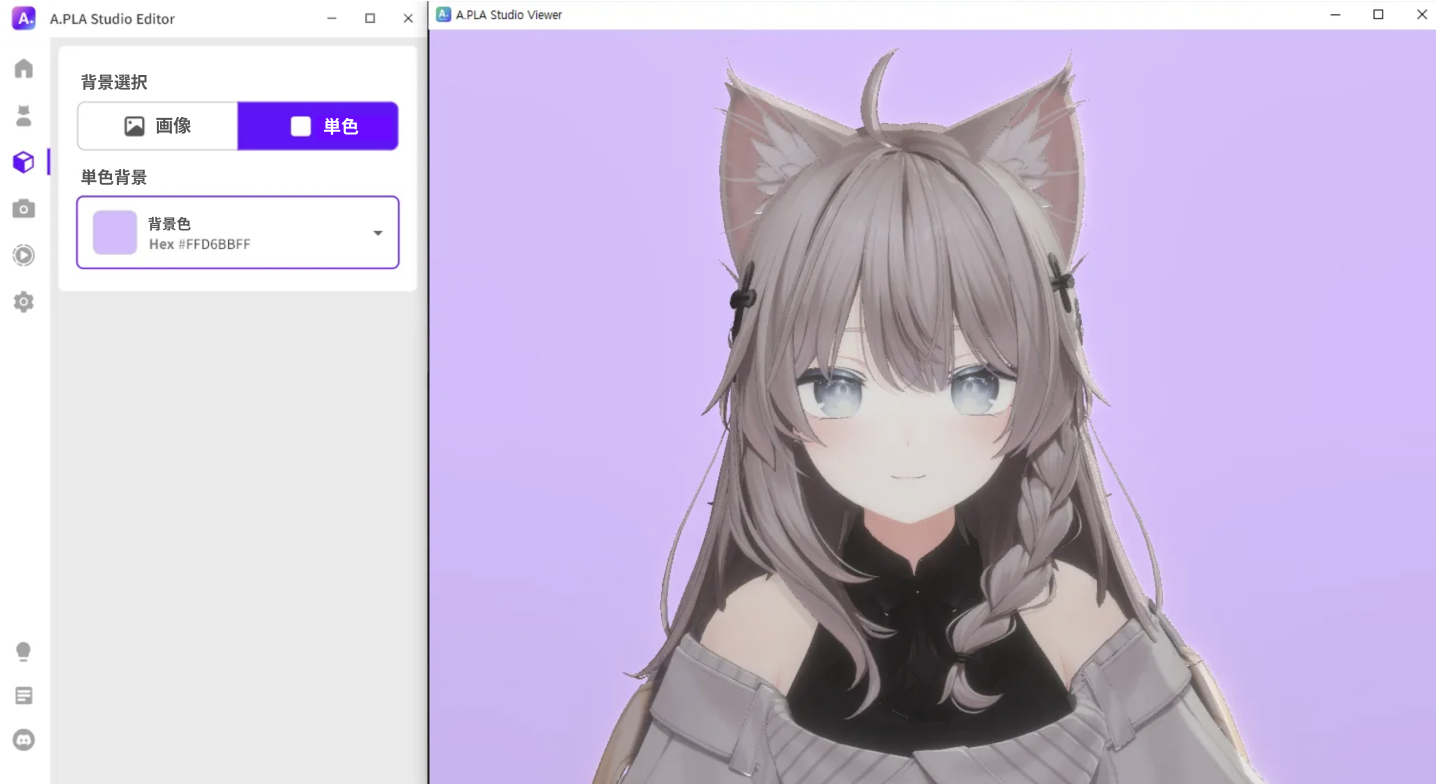The width and height of the screenshot is (1436, 784).
Task: Click the 単色背景 label
Action: click(x=114, y=177)
